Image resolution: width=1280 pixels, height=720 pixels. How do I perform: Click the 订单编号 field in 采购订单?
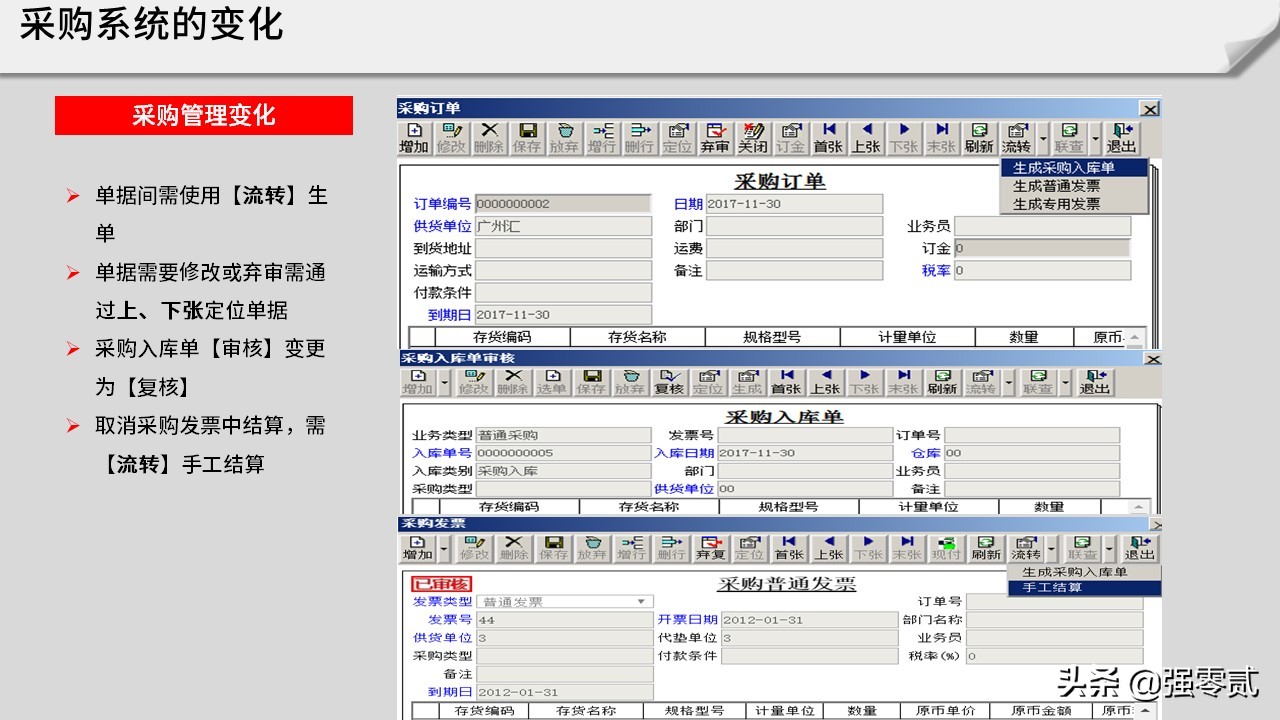click(563, 204)
